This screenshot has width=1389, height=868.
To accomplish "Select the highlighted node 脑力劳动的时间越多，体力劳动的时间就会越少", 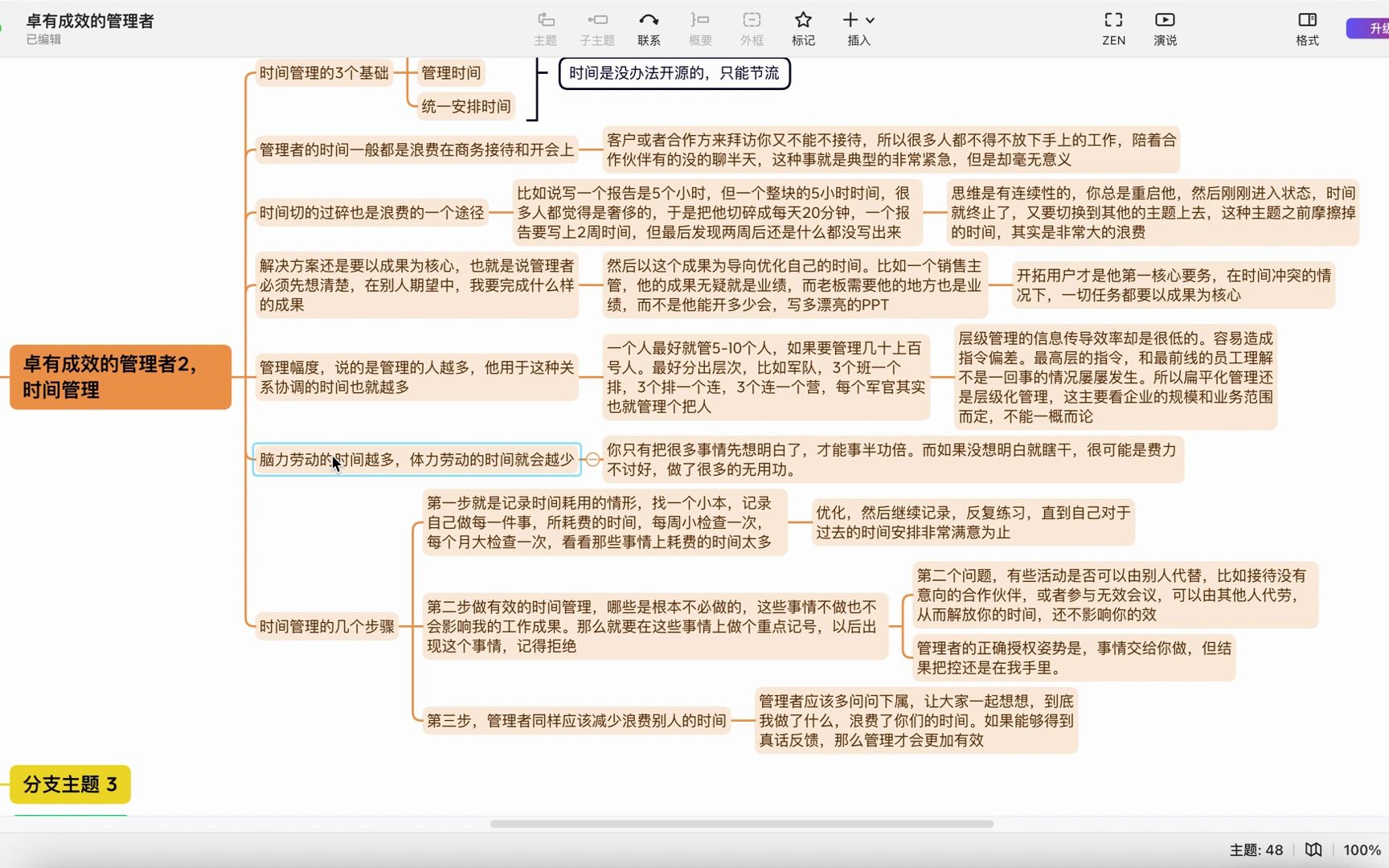I will (416, 460).
